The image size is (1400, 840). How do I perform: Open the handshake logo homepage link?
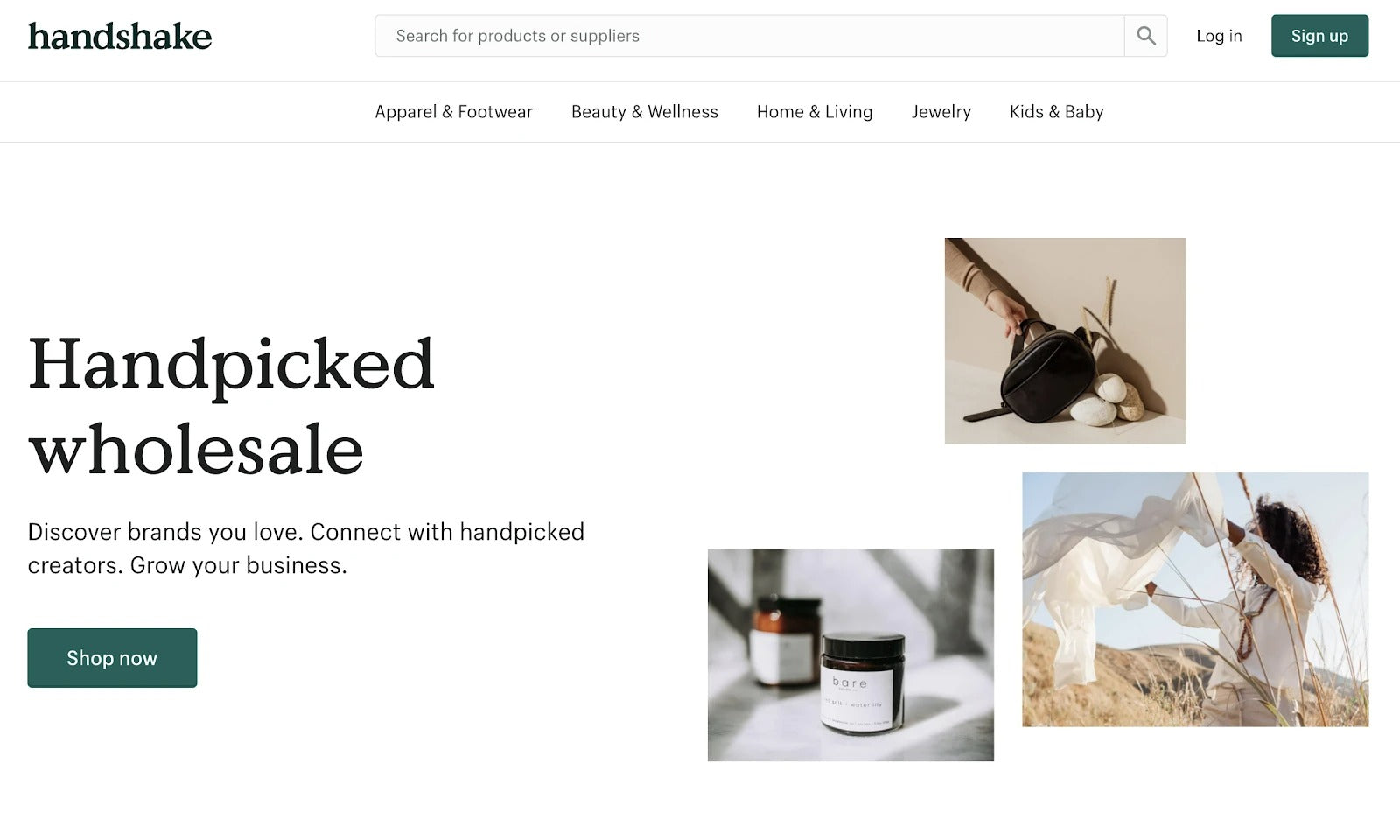pos(120,36)
